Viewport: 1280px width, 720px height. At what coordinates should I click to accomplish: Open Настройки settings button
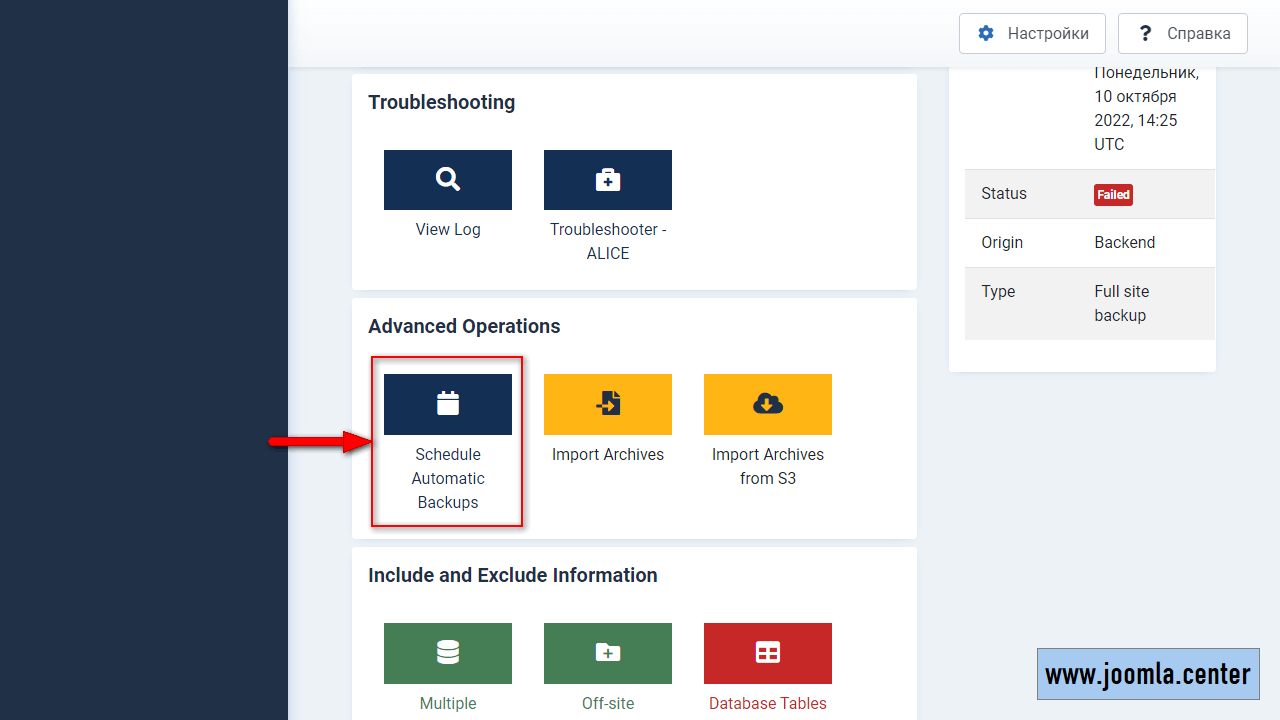point(1032,33)
